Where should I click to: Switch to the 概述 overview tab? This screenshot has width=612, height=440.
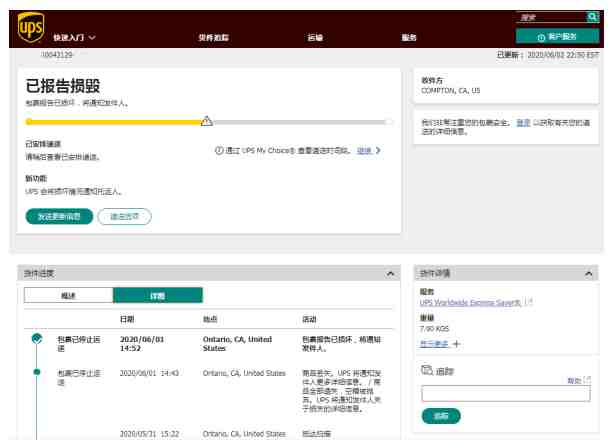(69, 296)
